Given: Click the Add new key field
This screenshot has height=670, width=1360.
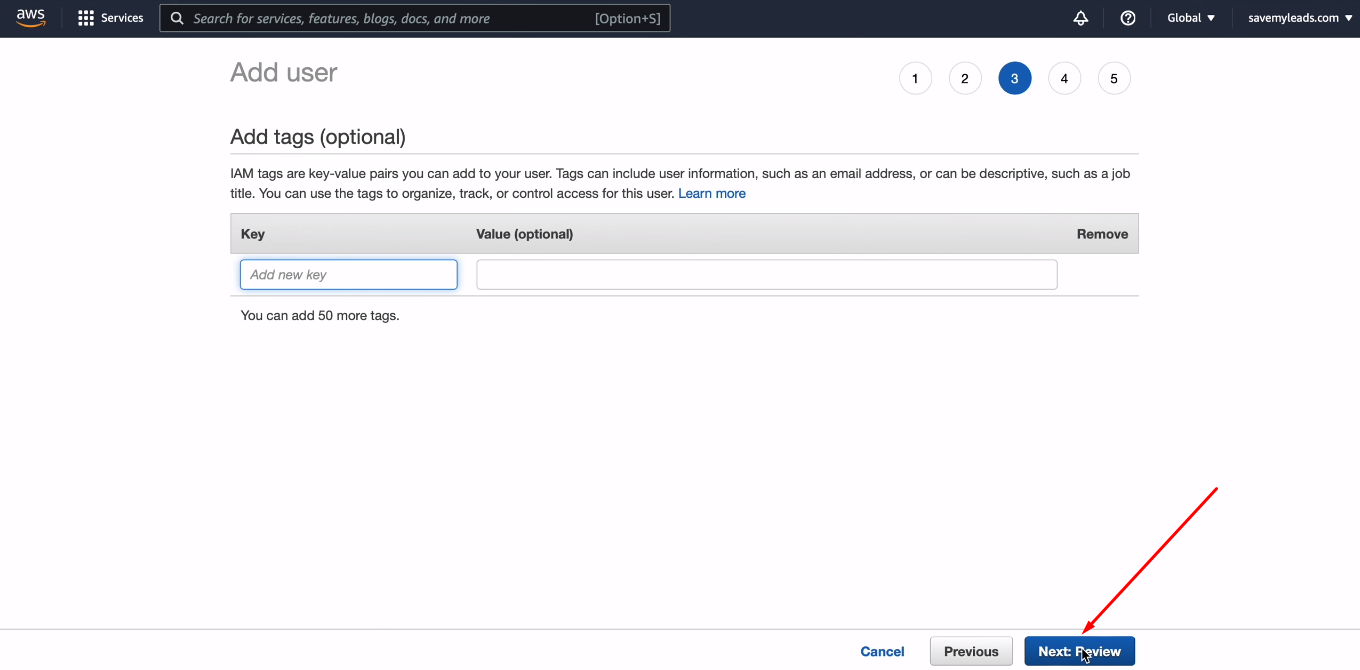Looking at the screenshot, I should tap(349, 275).
